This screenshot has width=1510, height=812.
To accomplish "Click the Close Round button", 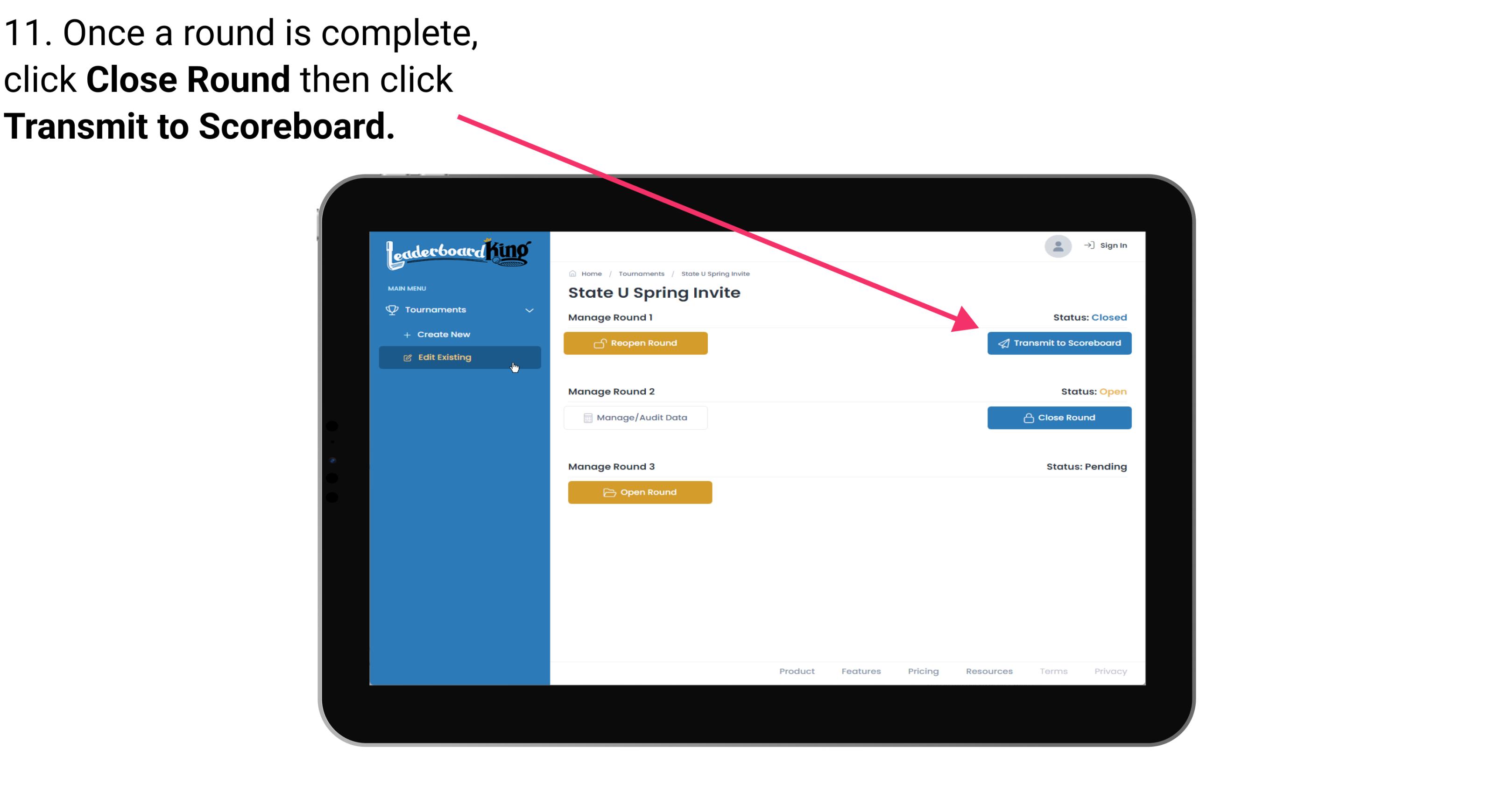I will pyautogui.click(x=1059, y=417).
